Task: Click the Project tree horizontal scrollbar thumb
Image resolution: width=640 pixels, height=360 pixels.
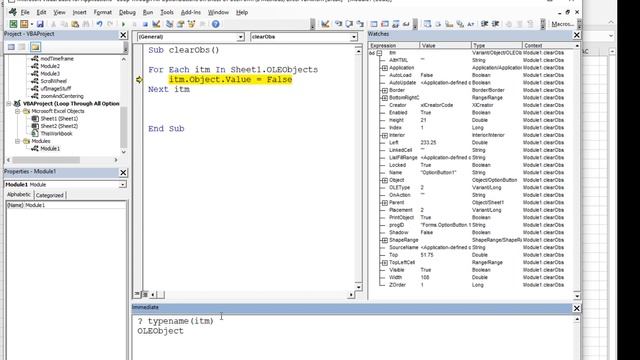Action: (46, 160)
